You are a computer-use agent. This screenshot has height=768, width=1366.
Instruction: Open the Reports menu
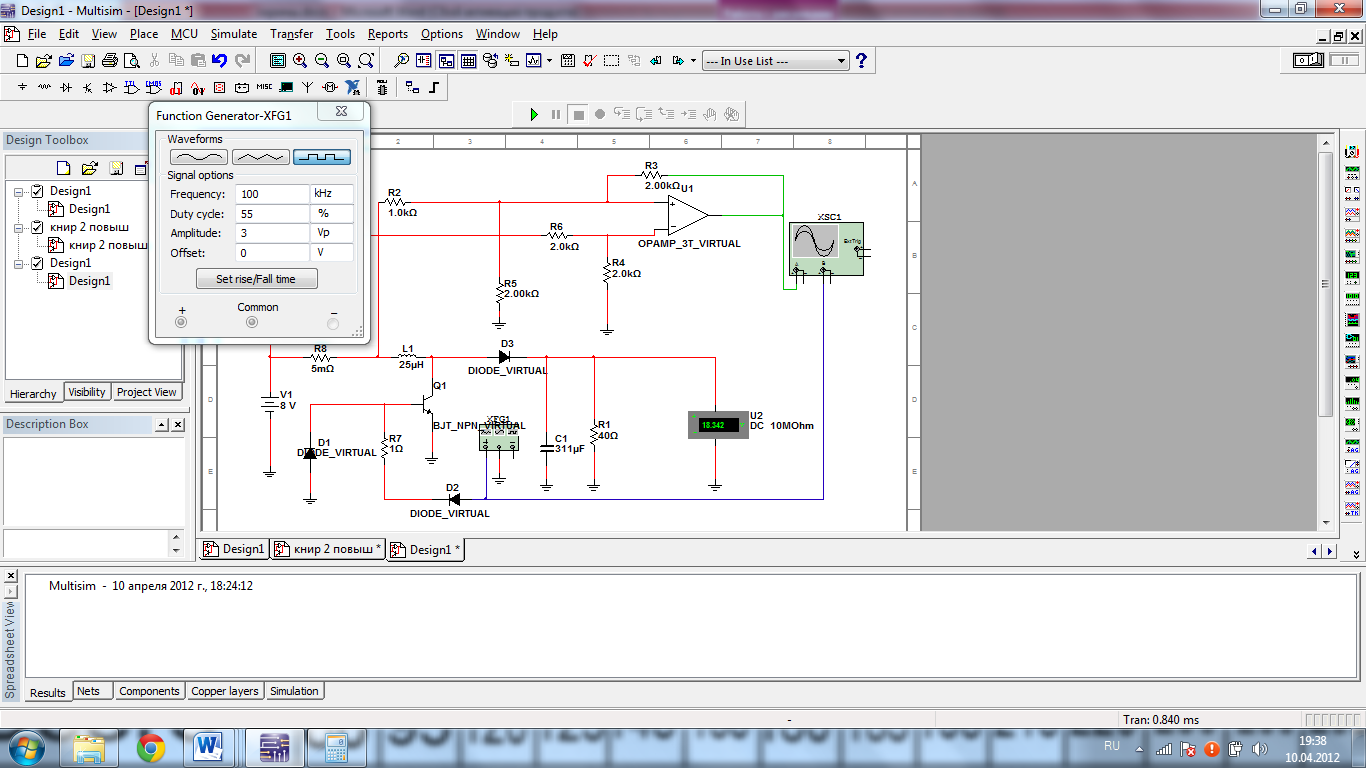[387, 34]
